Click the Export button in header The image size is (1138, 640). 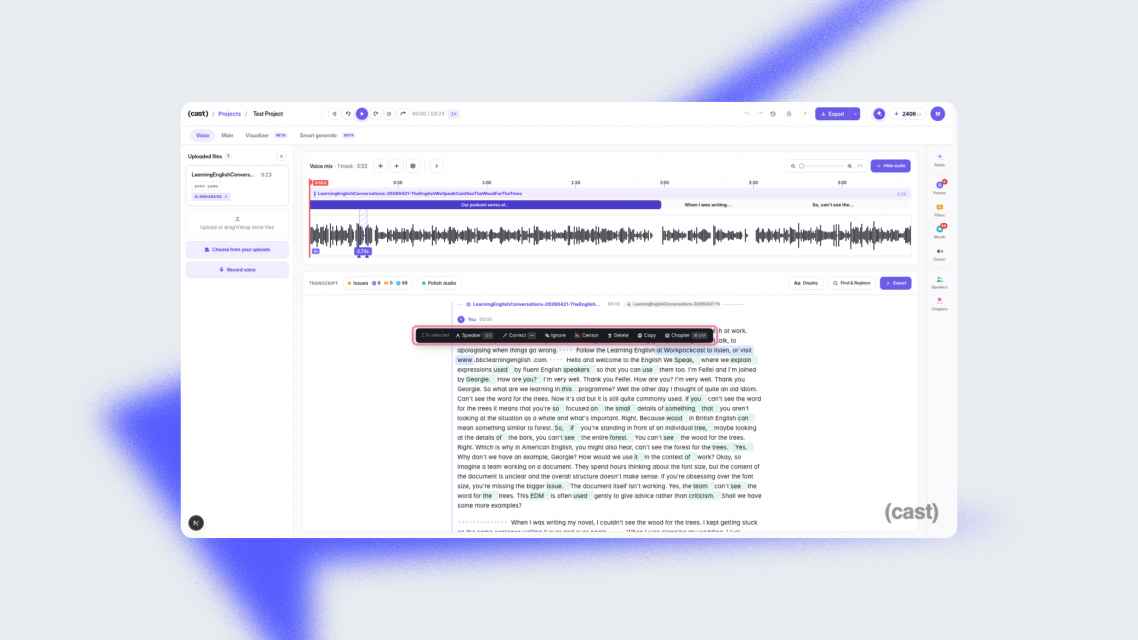[832, 114]
